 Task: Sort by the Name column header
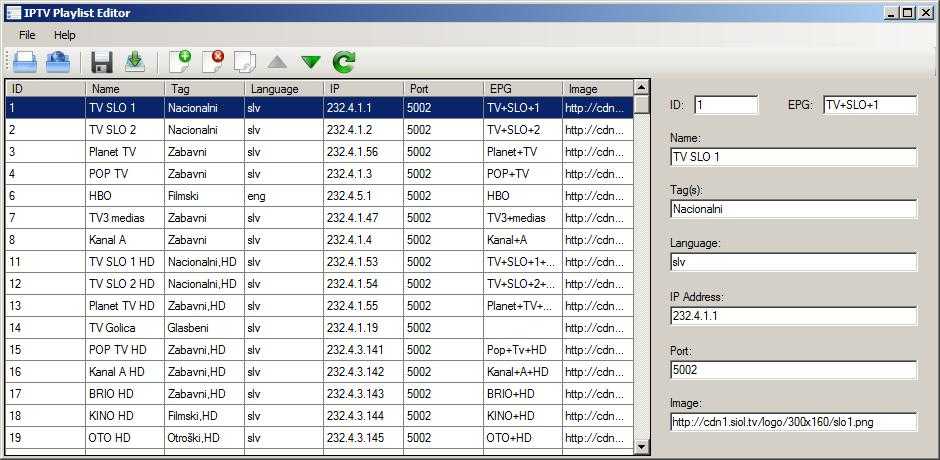[x=125, y=89]
